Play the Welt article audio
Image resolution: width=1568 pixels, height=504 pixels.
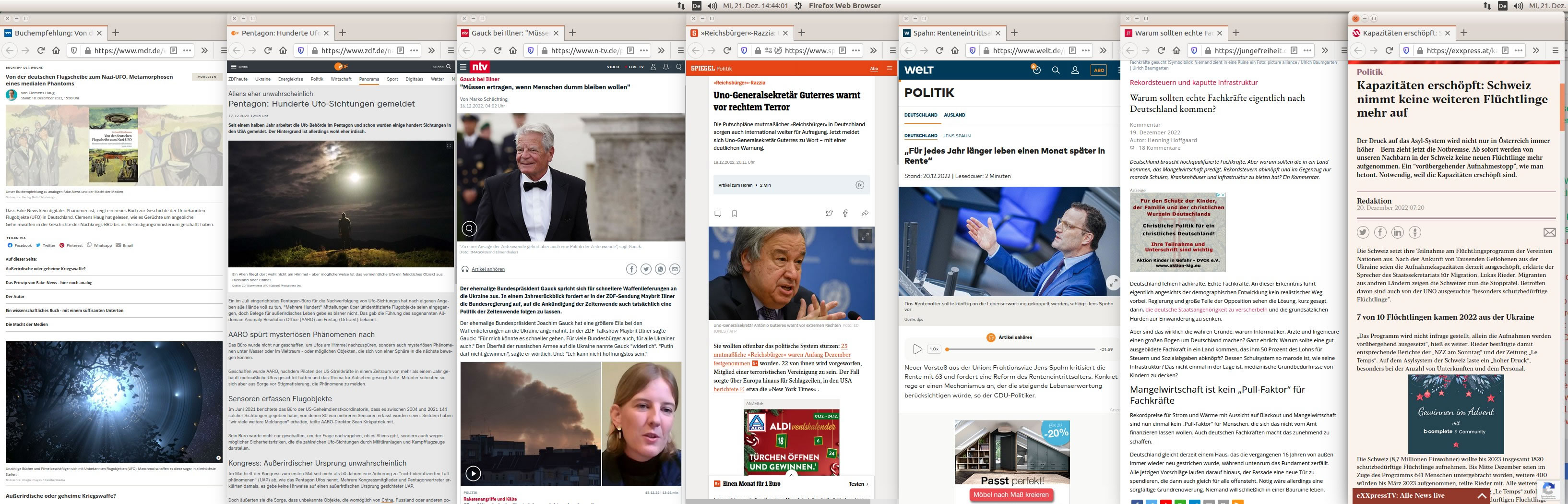pyautogui.click(x=917, y=349)
